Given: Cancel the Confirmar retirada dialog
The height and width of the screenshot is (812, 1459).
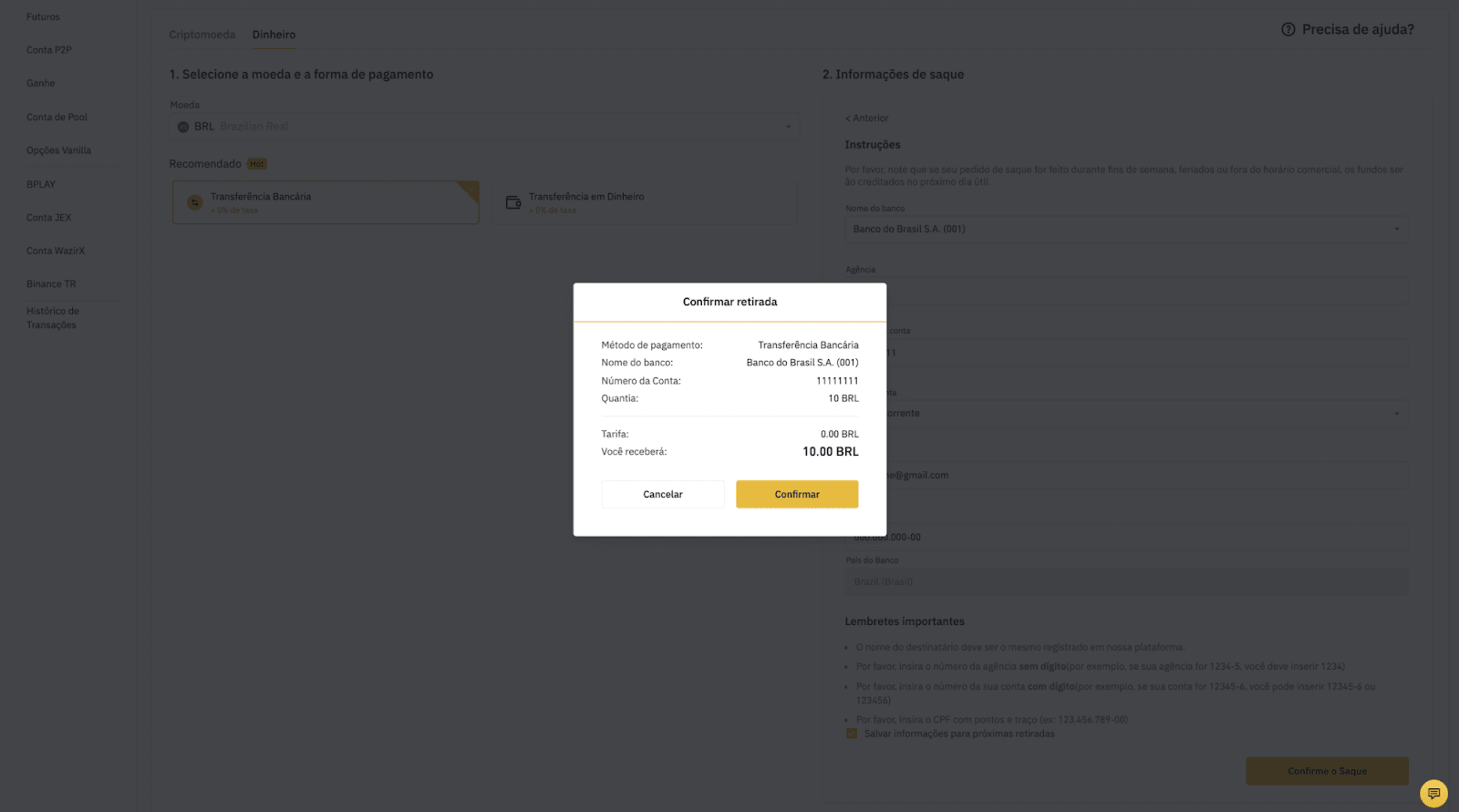Looking at the screenshot, I should 663,494.
